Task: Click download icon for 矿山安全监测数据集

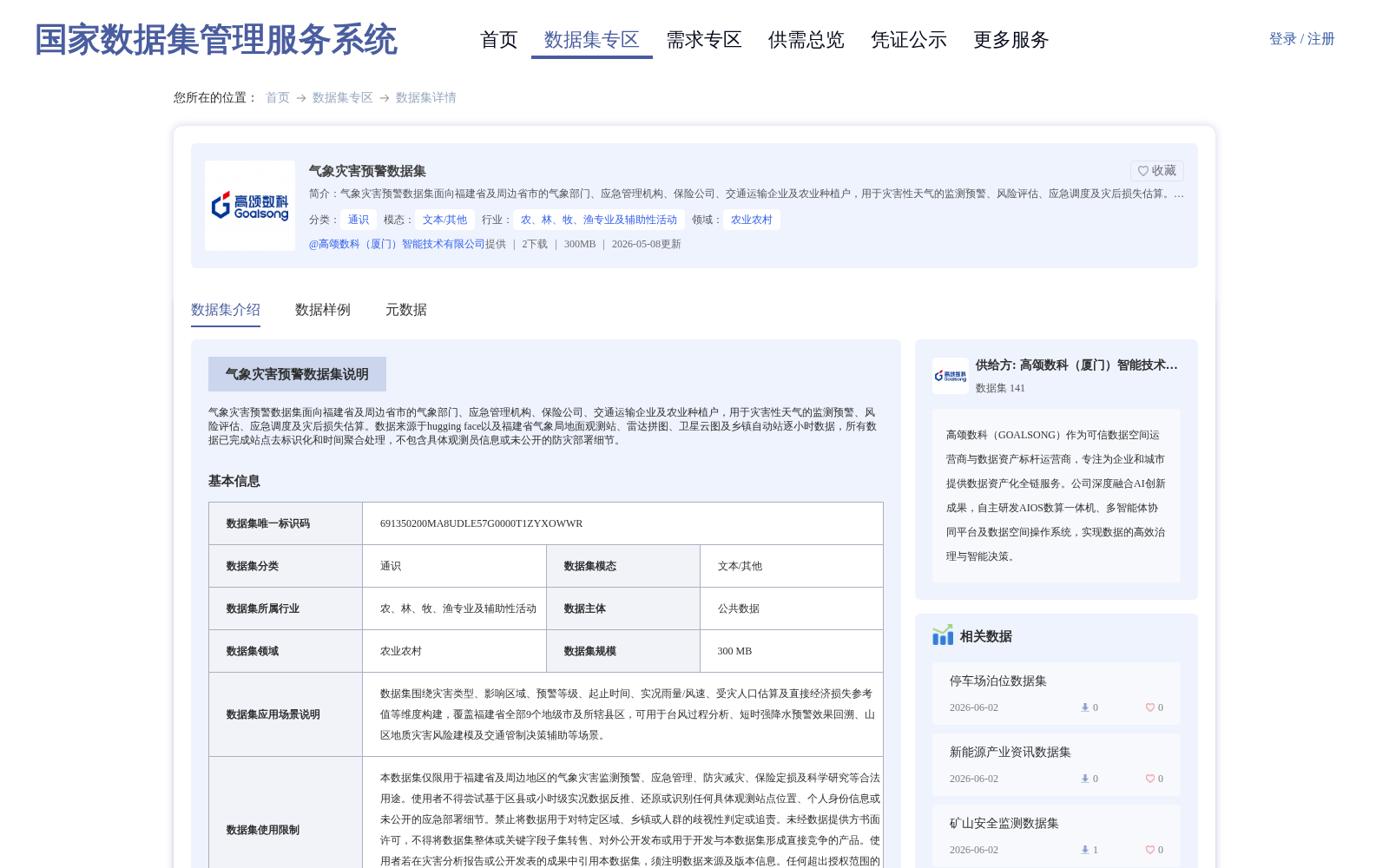Action: coord(1084,850)
